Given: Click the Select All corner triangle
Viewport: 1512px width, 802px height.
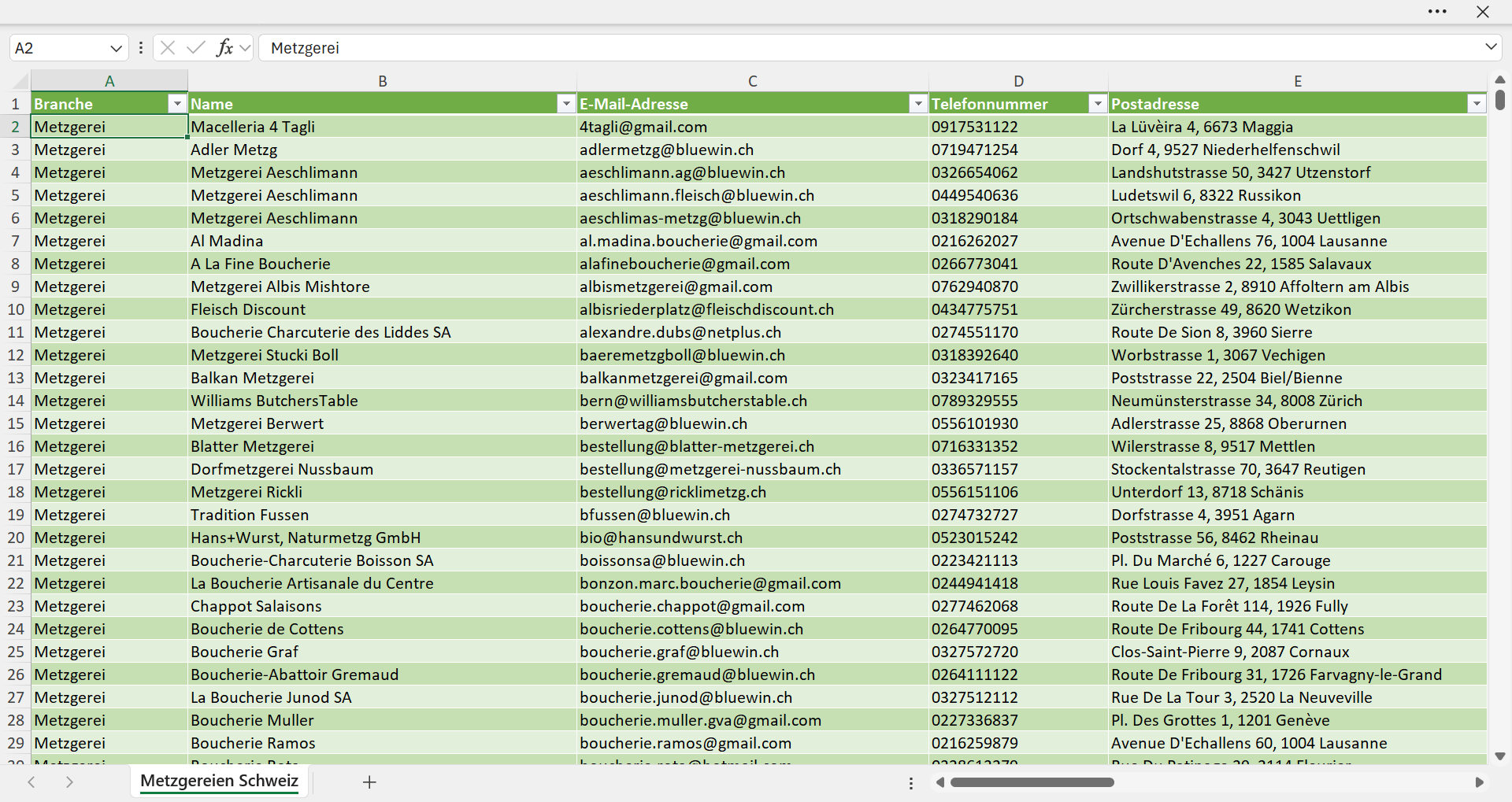Looking at the screenshot, I should (20, 81).
